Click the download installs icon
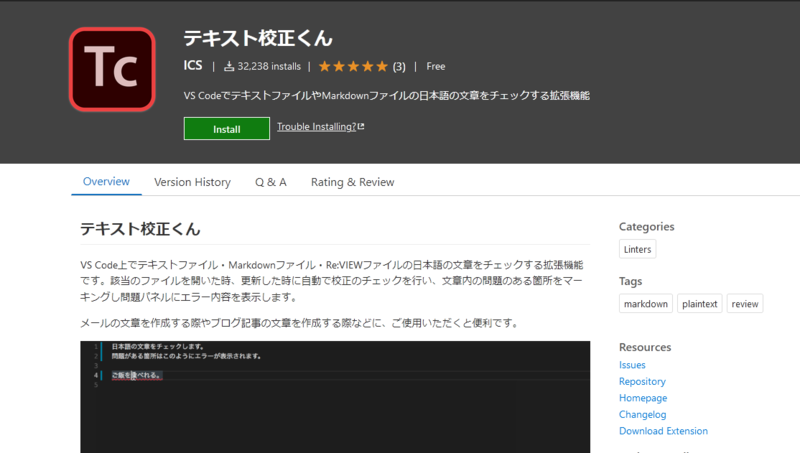 (229, 66)
